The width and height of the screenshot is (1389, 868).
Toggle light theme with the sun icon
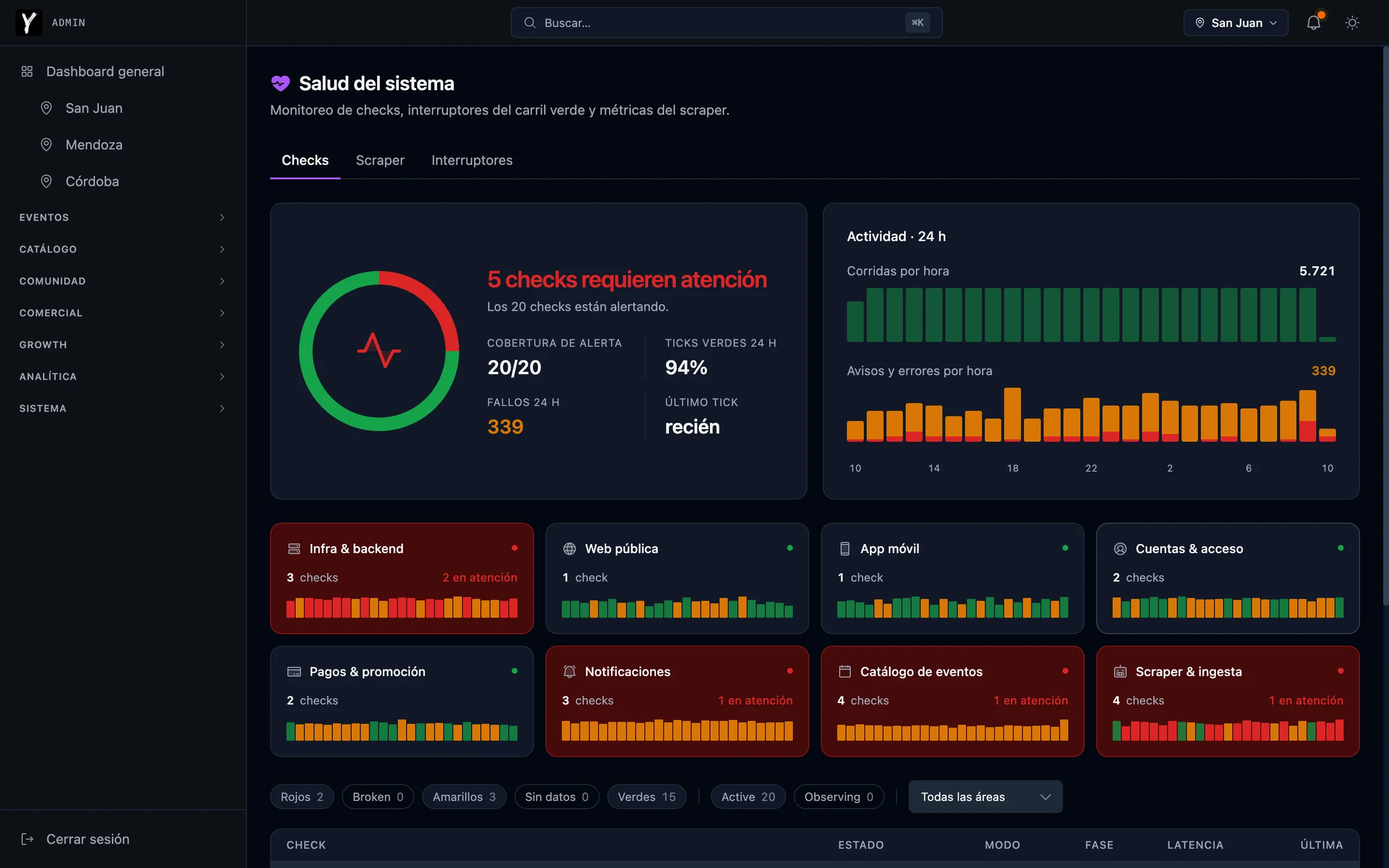click(1352, 23)
